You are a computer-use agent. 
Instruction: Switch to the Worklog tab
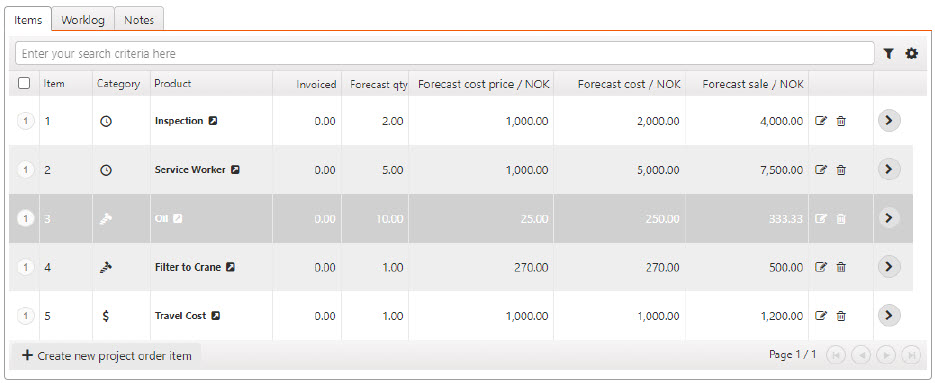coord(83,20)
